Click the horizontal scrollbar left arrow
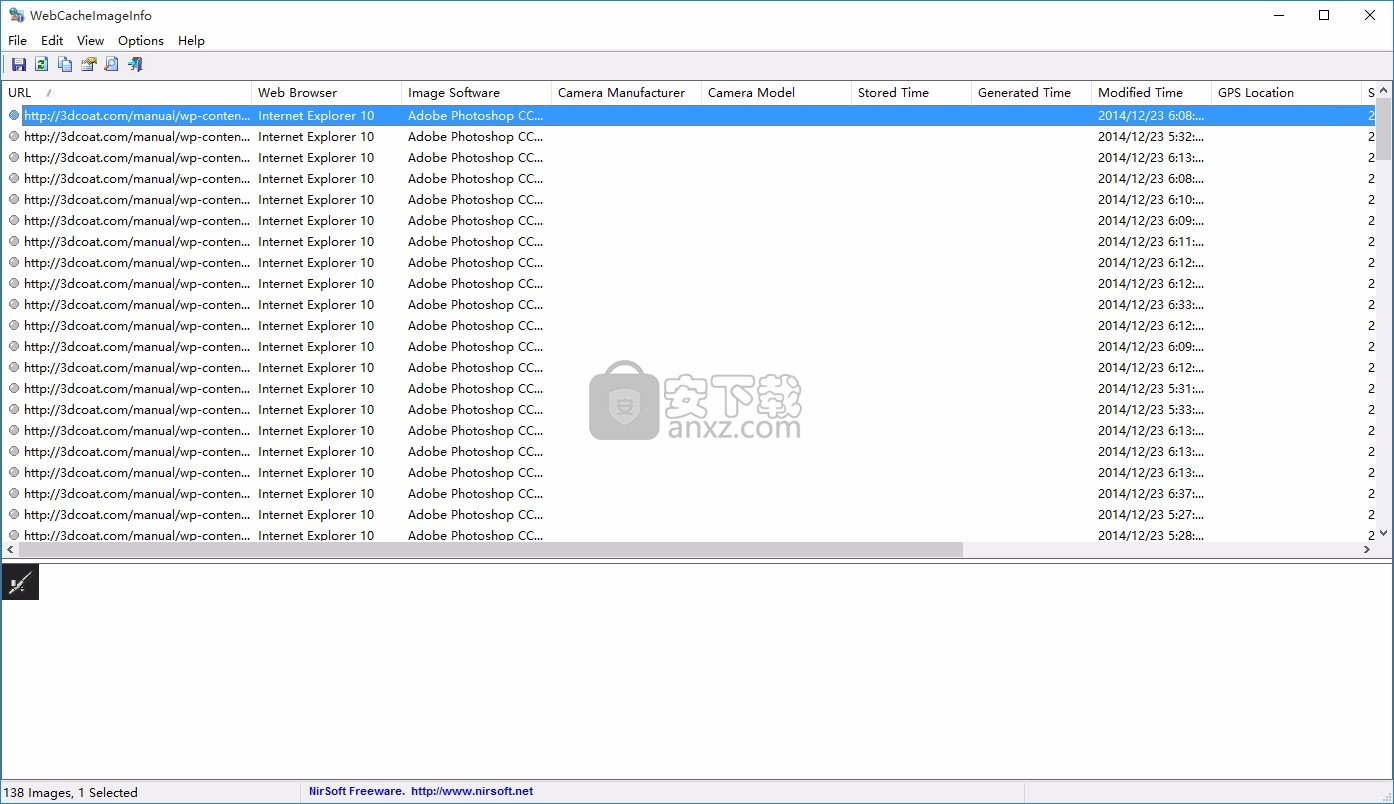 (x=10, y=550)
